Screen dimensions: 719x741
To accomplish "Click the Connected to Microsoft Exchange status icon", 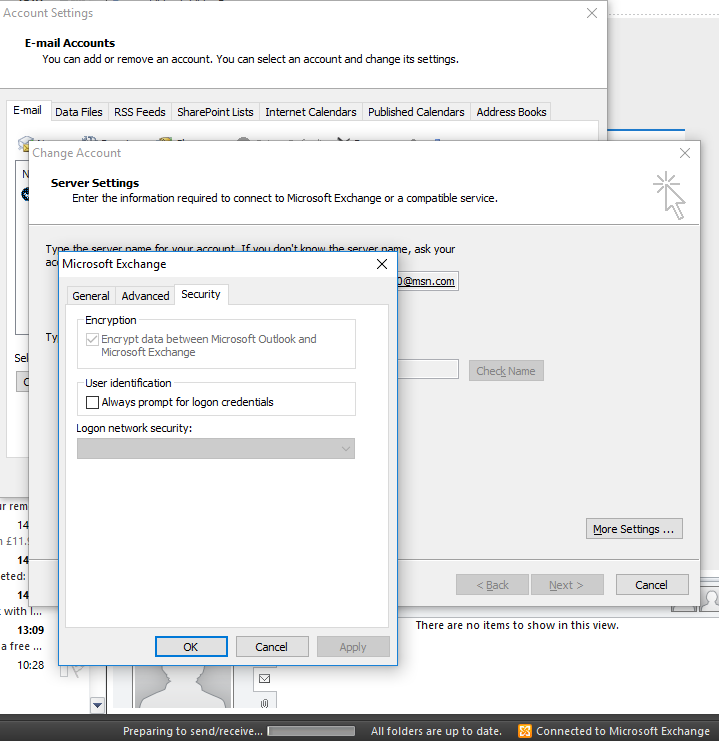I will 525,731.
